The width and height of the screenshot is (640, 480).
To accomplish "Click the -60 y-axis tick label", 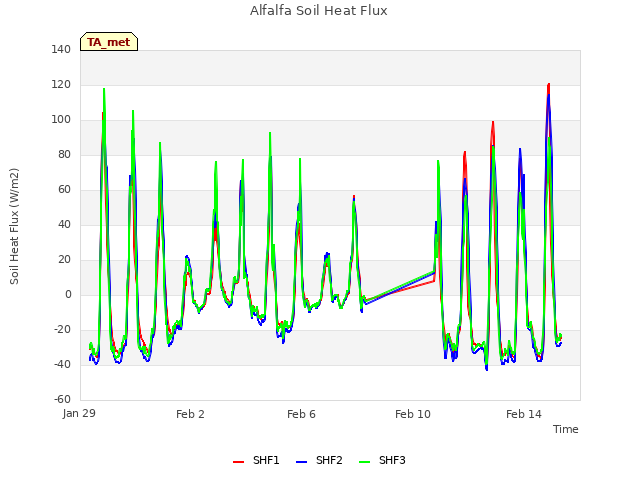I will pos(62,399).
